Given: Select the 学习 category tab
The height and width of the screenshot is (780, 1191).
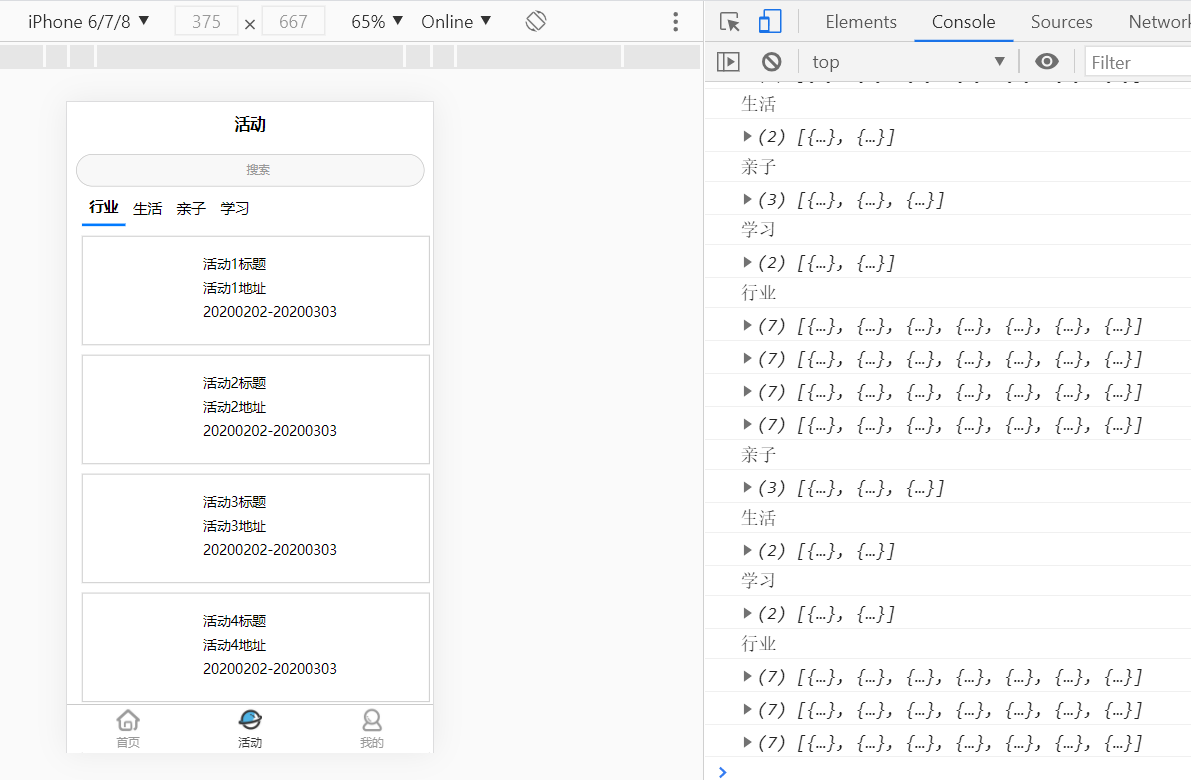Looking at the screenshot, I should pos(235,209).
